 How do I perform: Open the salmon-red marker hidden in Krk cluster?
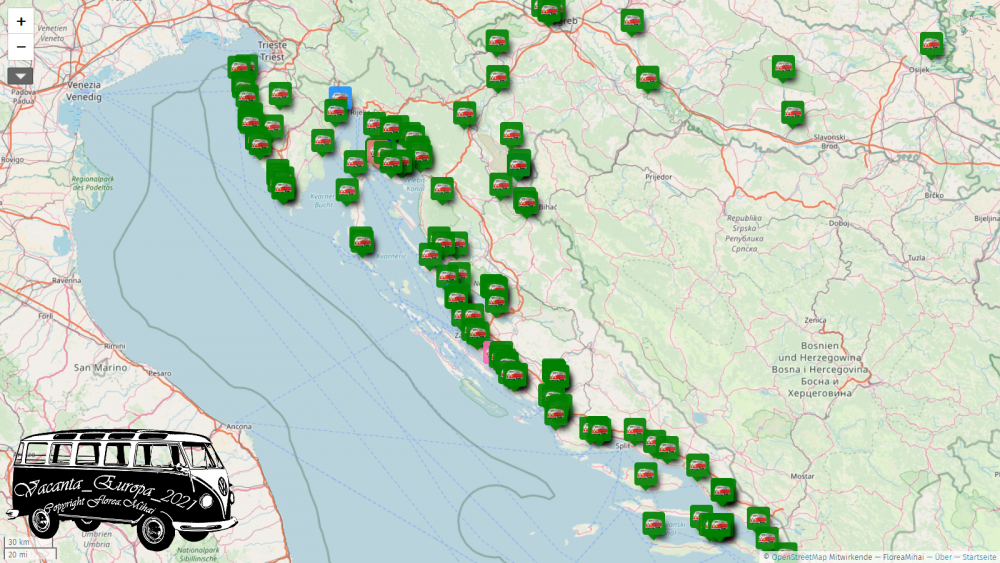click(x=371, y=152)
